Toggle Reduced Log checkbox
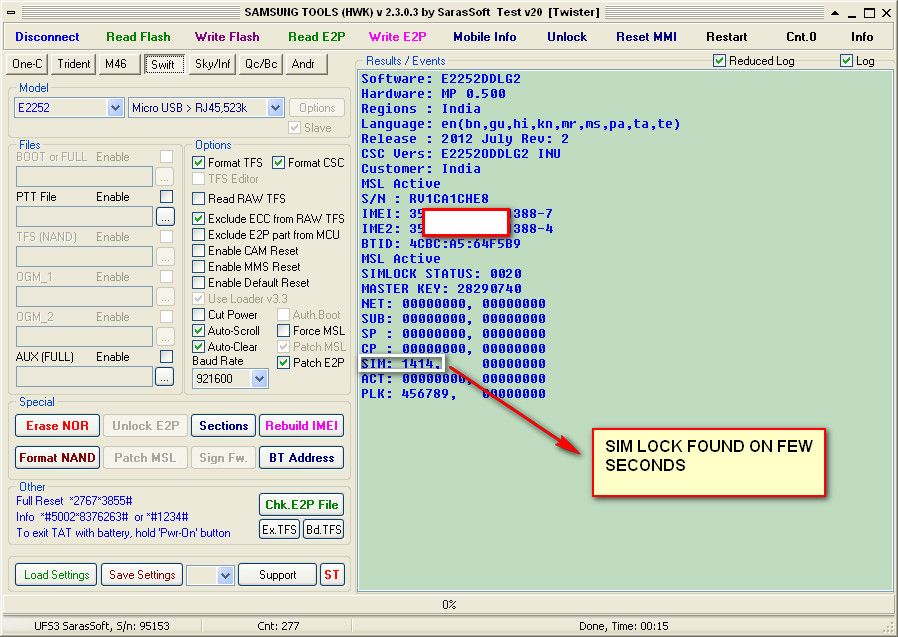 pyautogui.click(x=720, y=61)
